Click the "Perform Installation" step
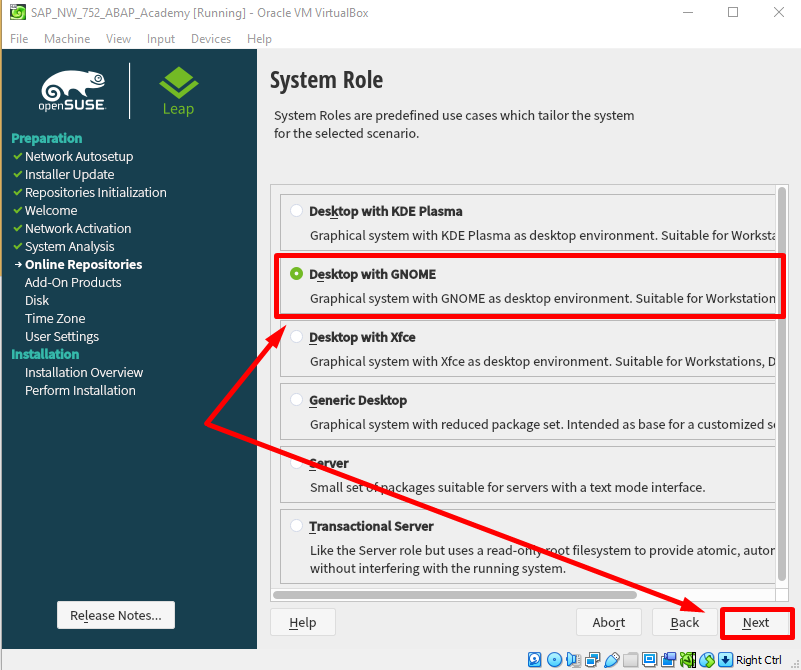Viewport: 801px width, 670px height. (x=80, y=390)
